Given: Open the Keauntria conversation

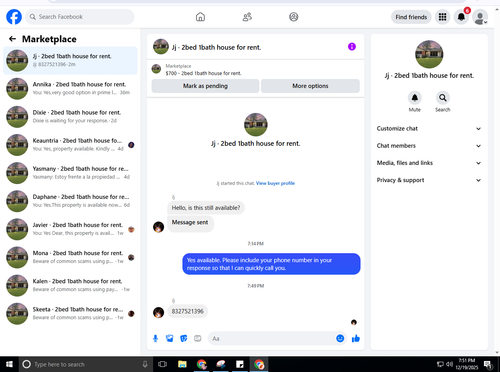Looking at the screenshot, I should click(x=70, y=145).
